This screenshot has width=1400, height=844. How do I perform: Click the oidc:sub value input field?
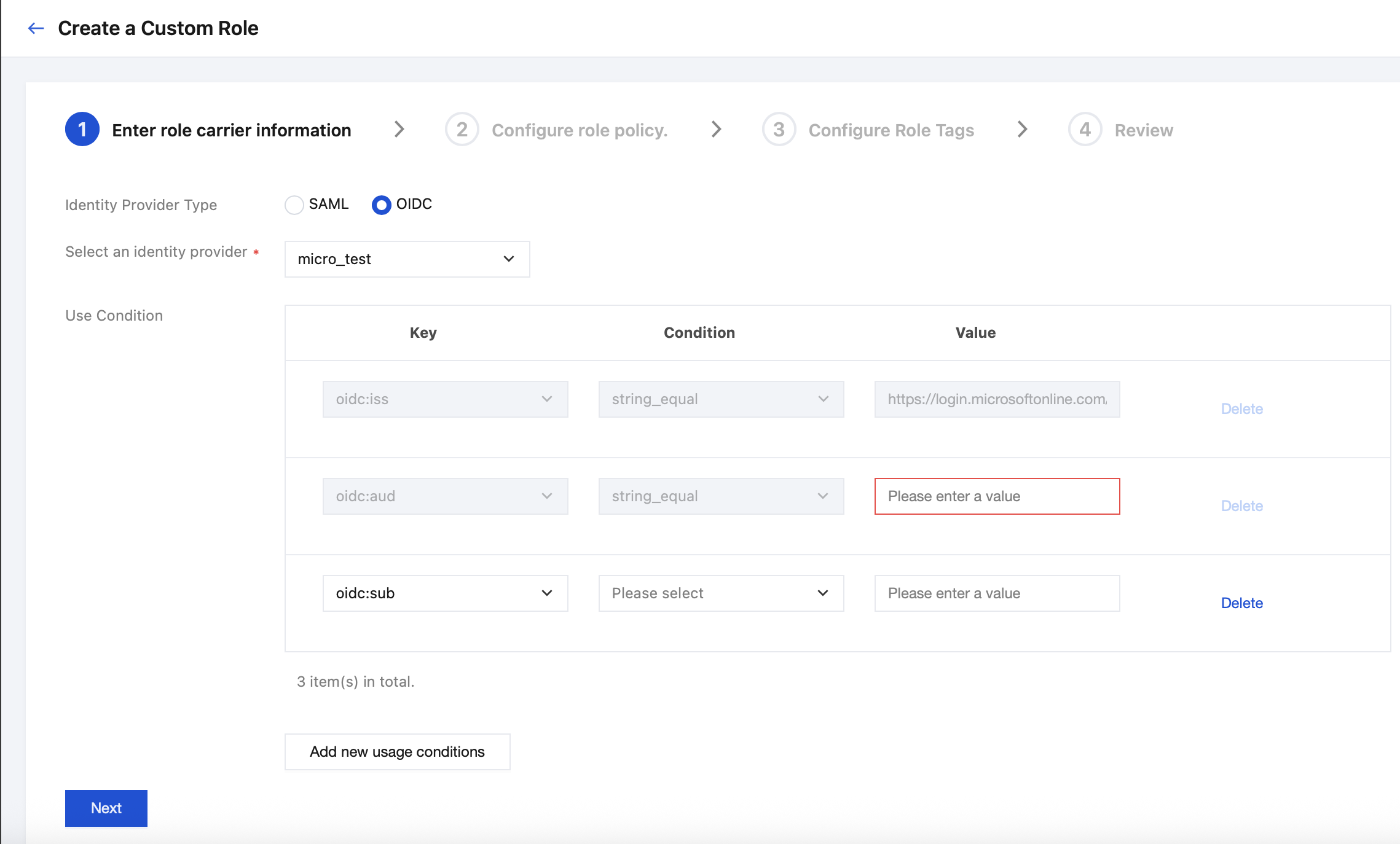(x=997, y=593)
